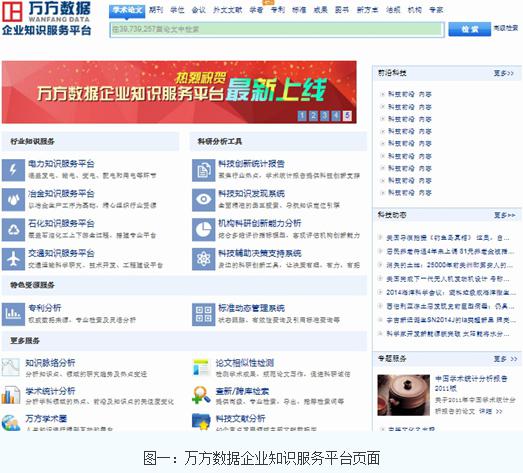Expand 更多 in the 前沿科技 panel
Viewport: 523px width, 473px height.
(504, 73)
